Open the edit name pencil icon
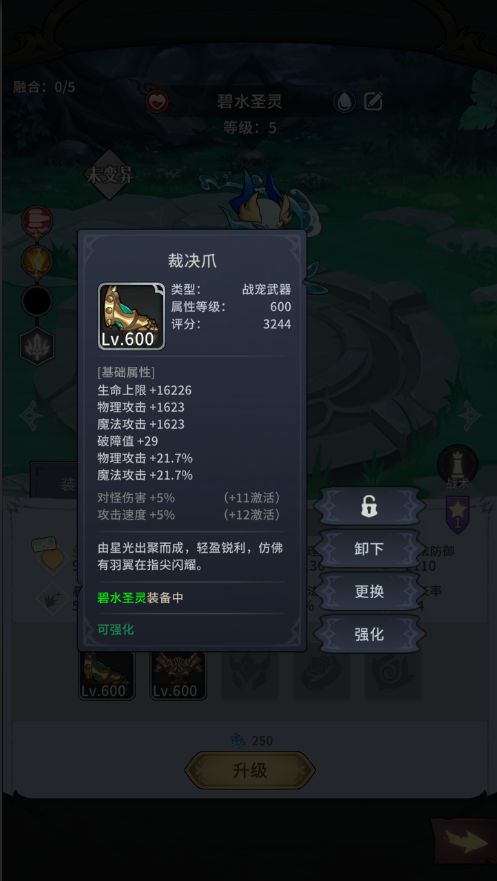The image size is (497, 881). [x=373, y=102]
